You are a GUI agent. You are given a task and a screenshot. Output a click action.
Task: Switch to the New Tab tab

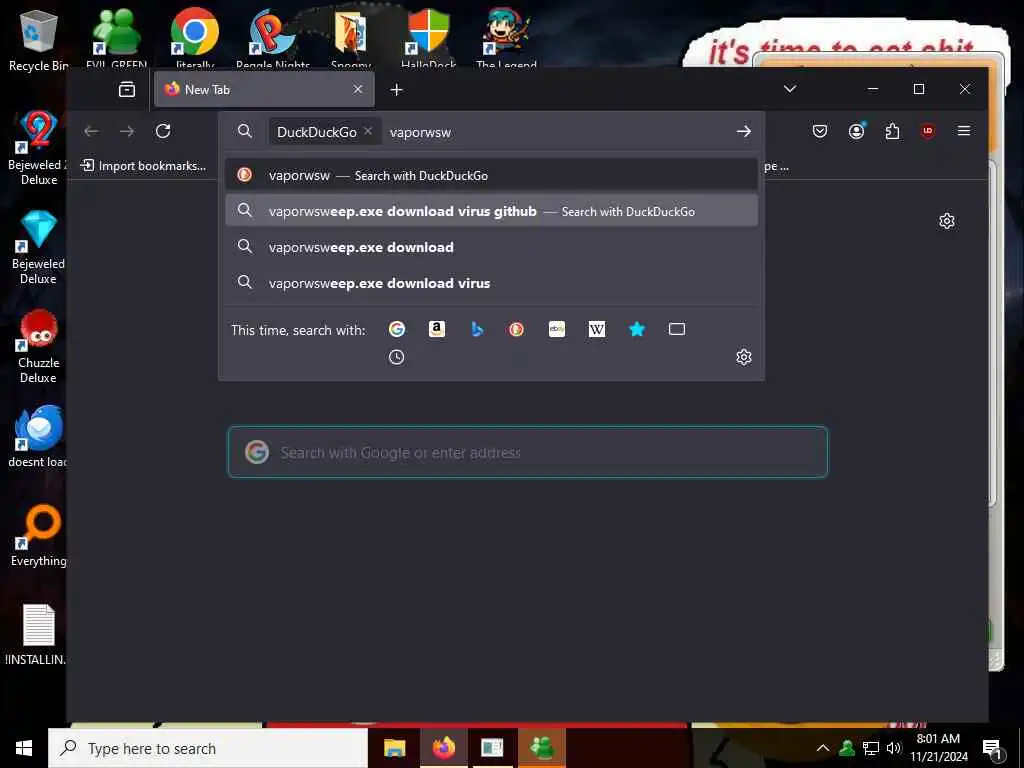click(x=264, y=89)
